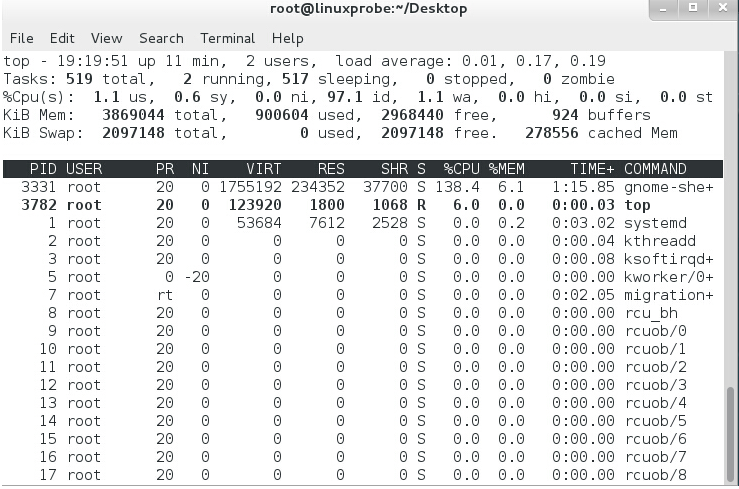
Task: Click the 234352 RES value
Action: coord(318,187)
